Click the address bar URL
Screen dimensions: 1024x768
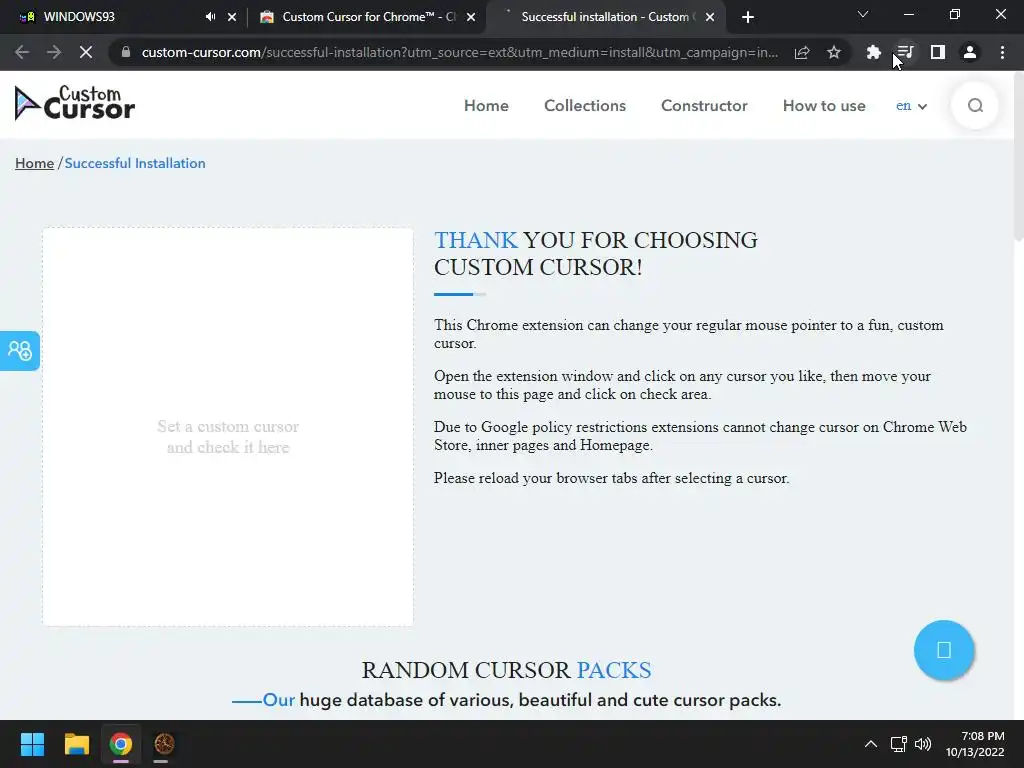[459, 52]
